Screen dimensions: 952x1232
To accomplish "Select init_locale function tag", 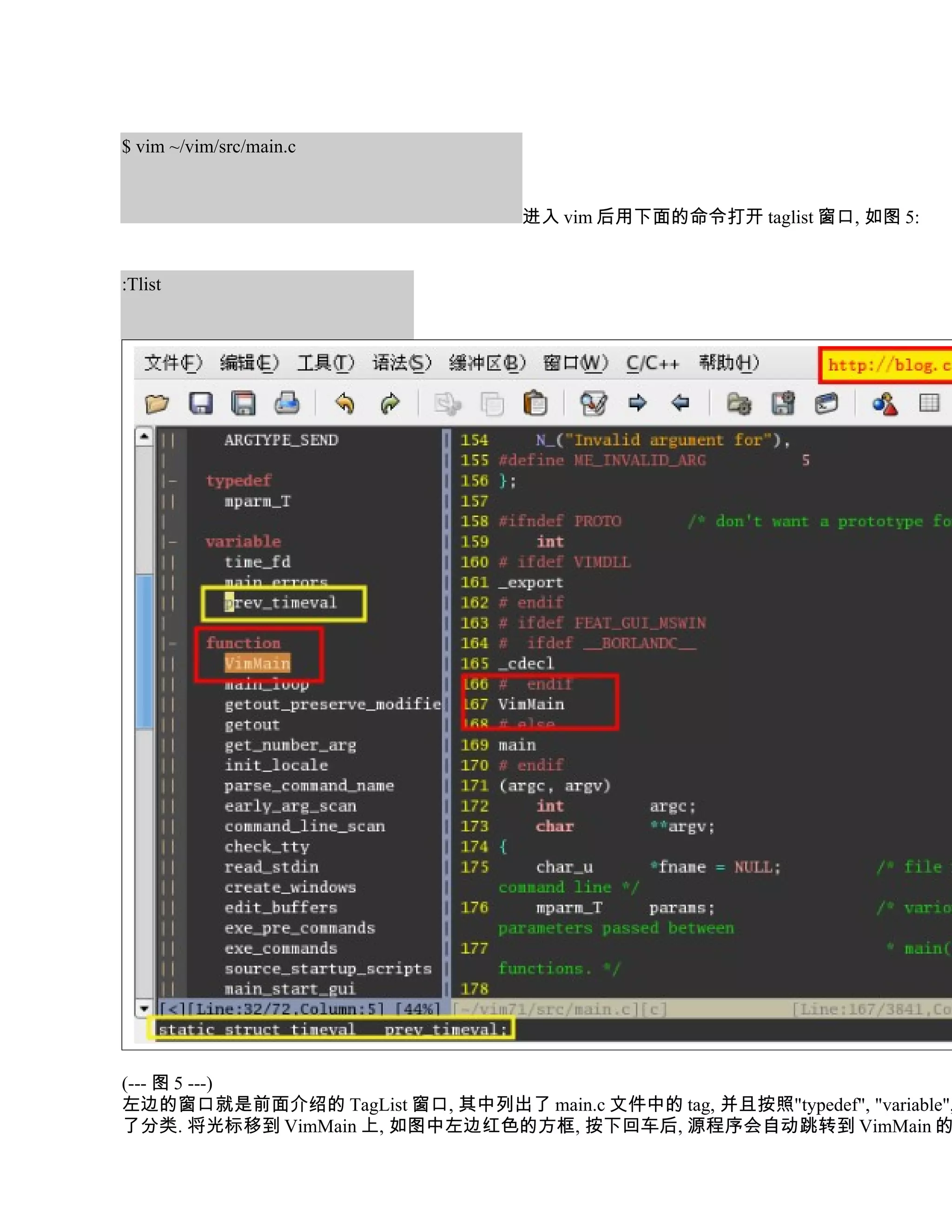I will [277, 765].
